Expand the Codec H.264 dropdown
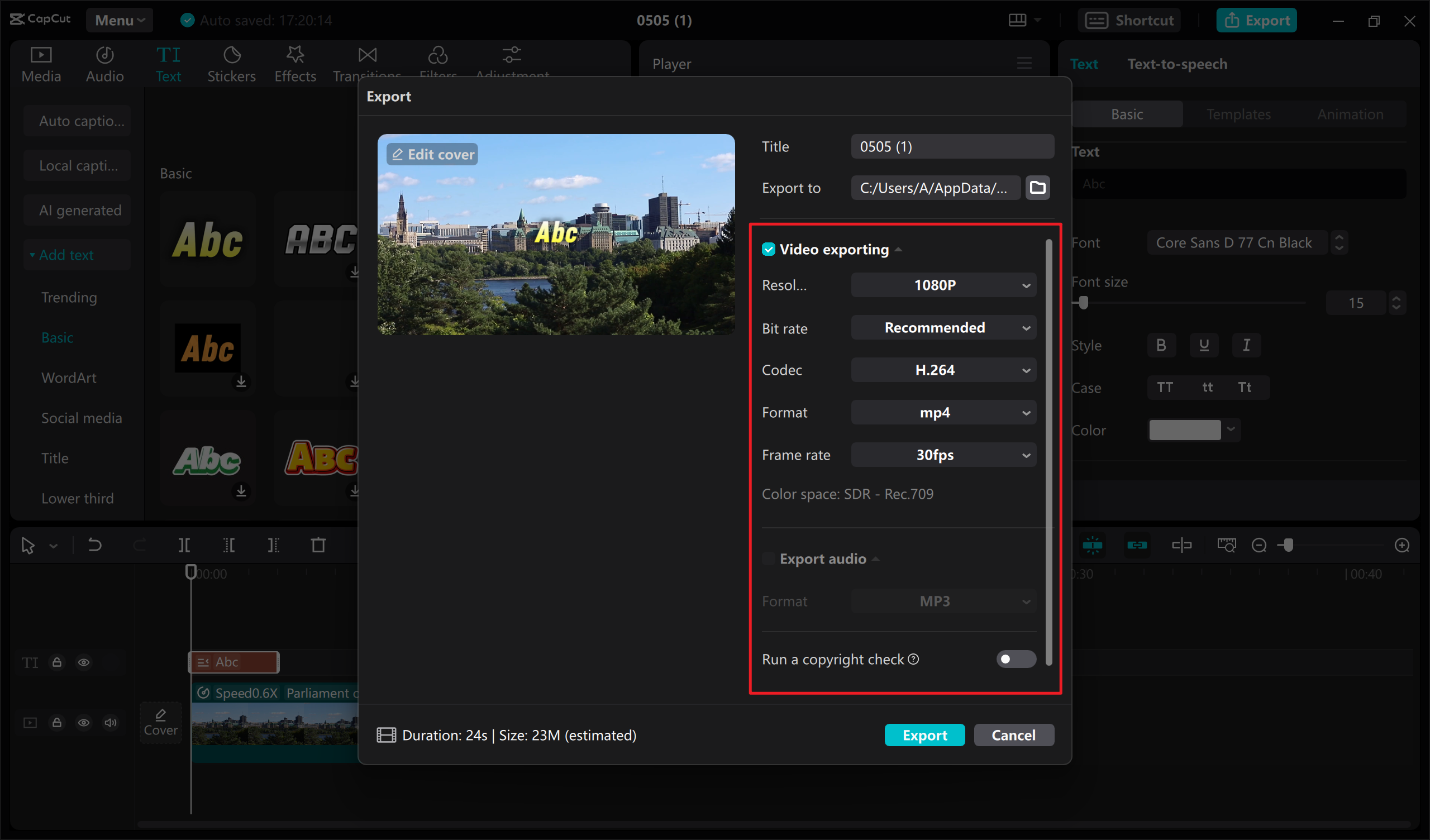This screenshot has width=1430, height=840. (x=943, y=370)
